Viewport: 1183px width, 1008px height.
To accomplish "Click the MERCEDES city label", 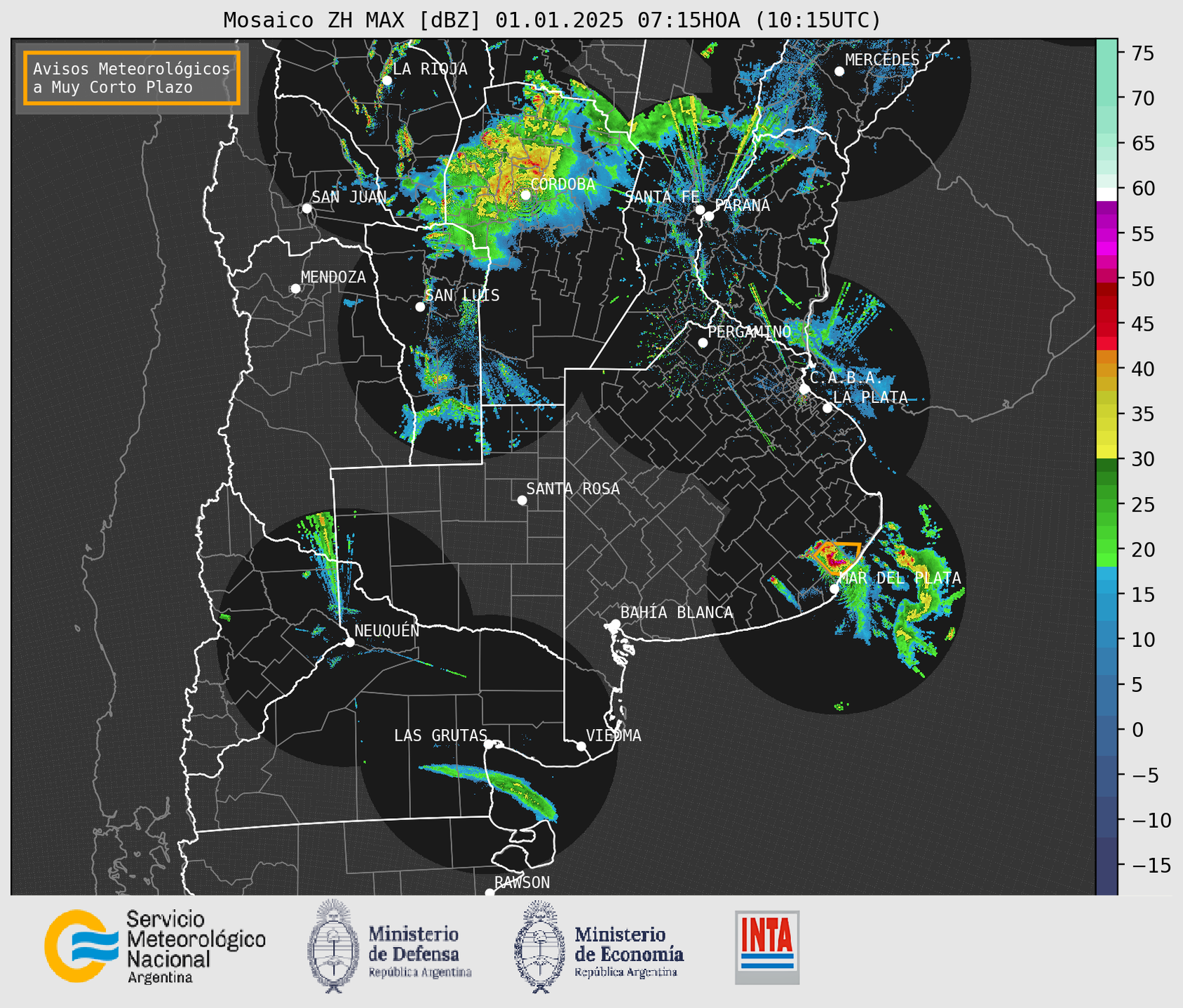I will pos(882,60).
